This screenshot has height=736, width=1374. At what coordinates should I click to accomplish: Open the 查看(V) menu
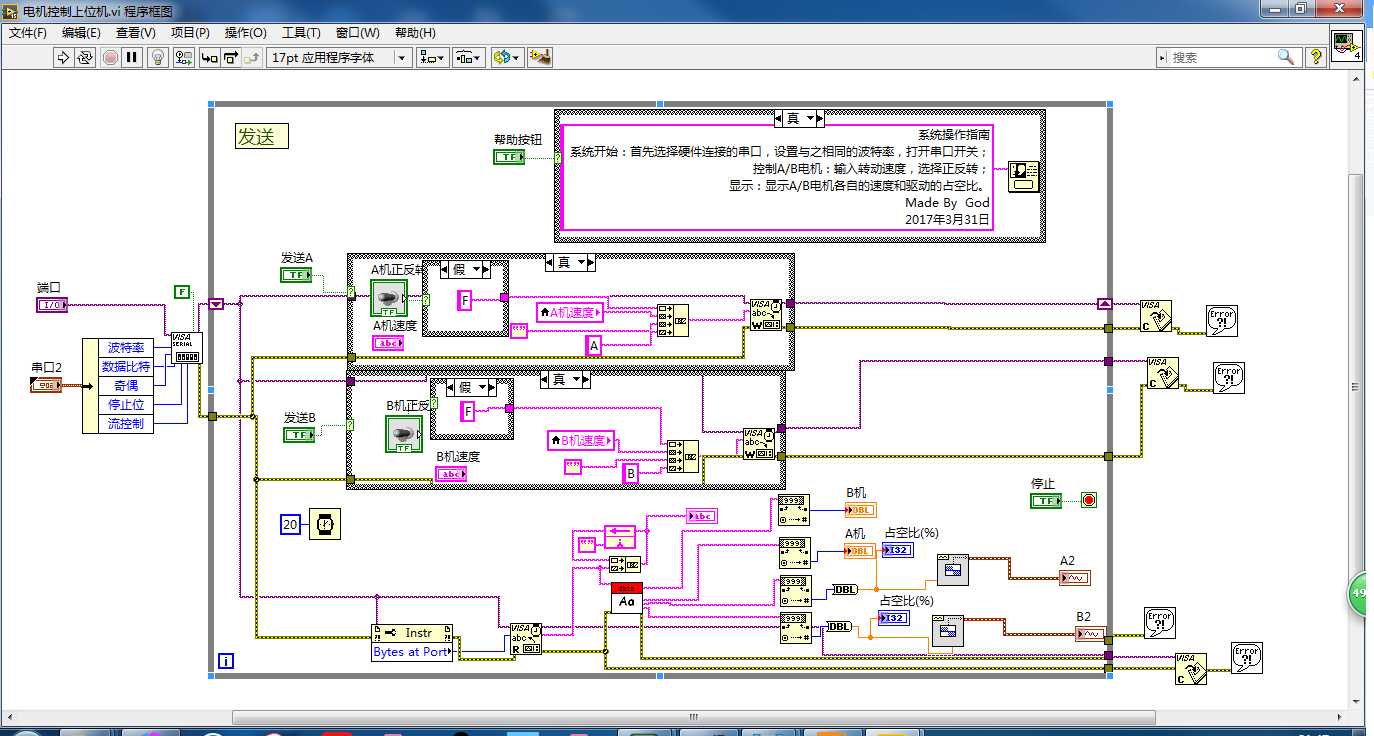pos(136,32)
